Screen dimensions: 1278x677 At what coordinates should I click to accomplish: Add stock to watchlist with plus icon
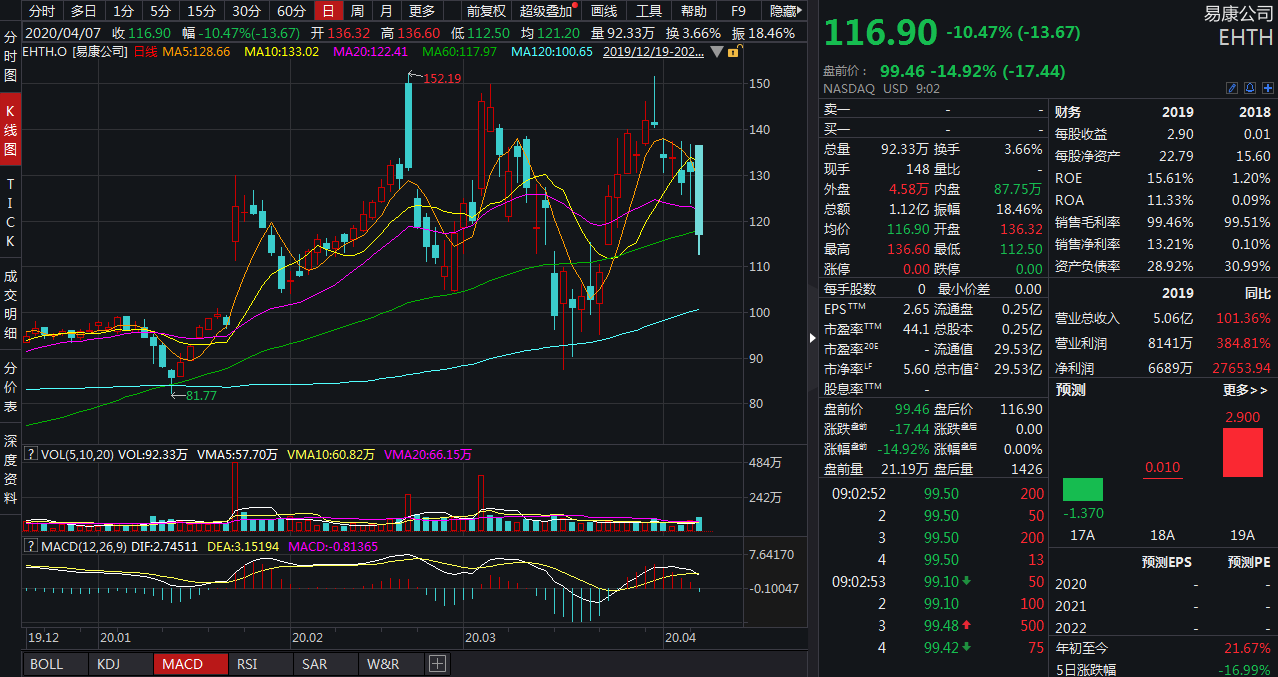pos(1266,88)
